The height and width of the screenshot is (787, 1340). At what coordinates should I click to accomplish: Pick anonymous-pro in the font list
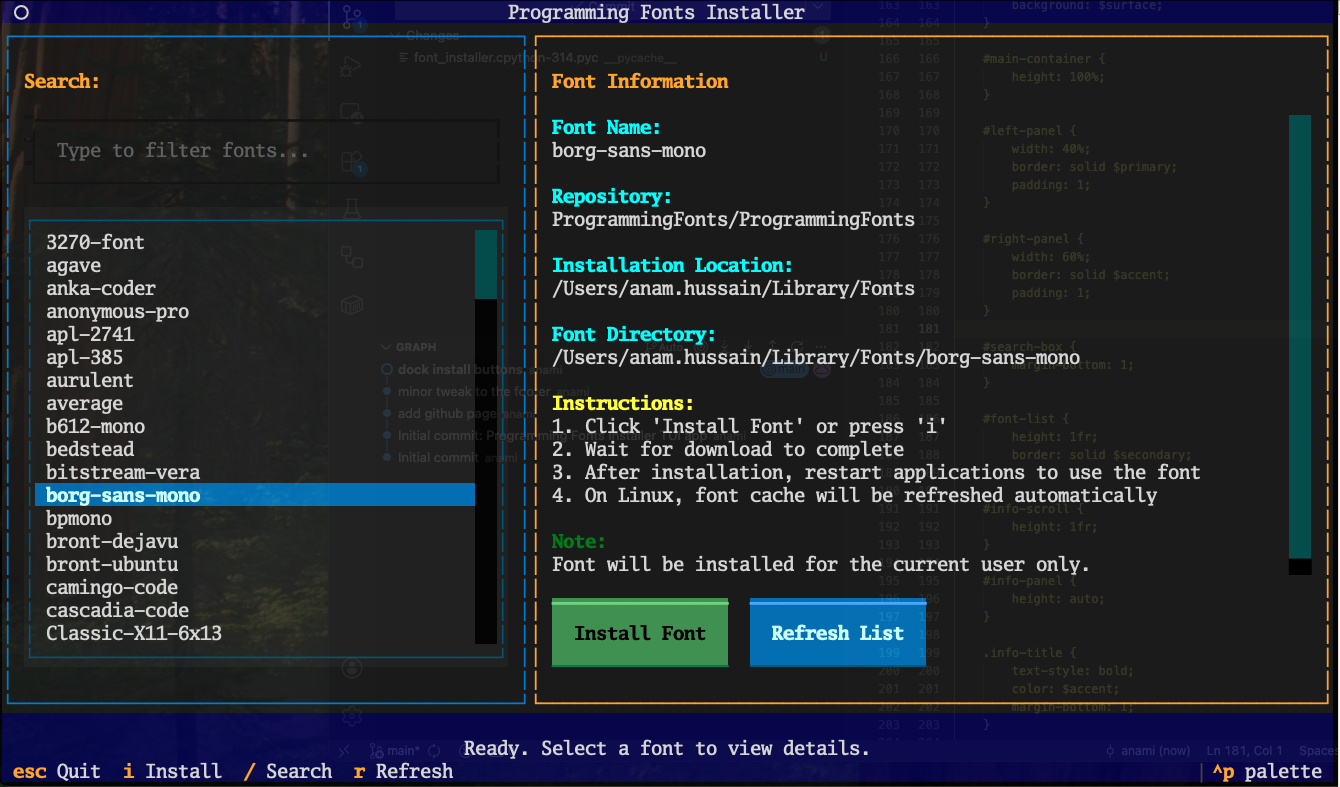pyautogui.click(x=117, y=311)
